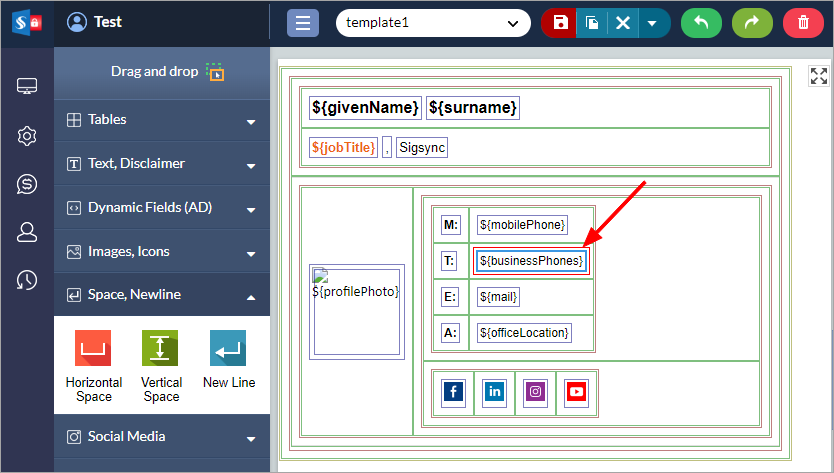Screen dimensions: 834x473
Task: Select the ${businessPhones} field in the template
Action: (x=531, y=261)
